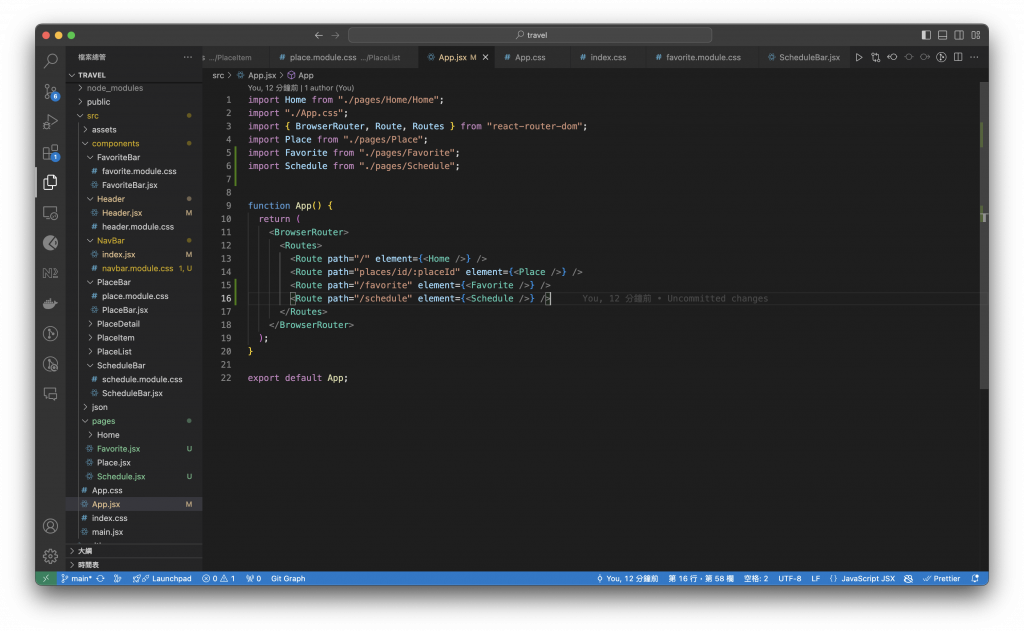Open the Accounts icon
The image size is (1024, 632).
[x=50, y=526]
